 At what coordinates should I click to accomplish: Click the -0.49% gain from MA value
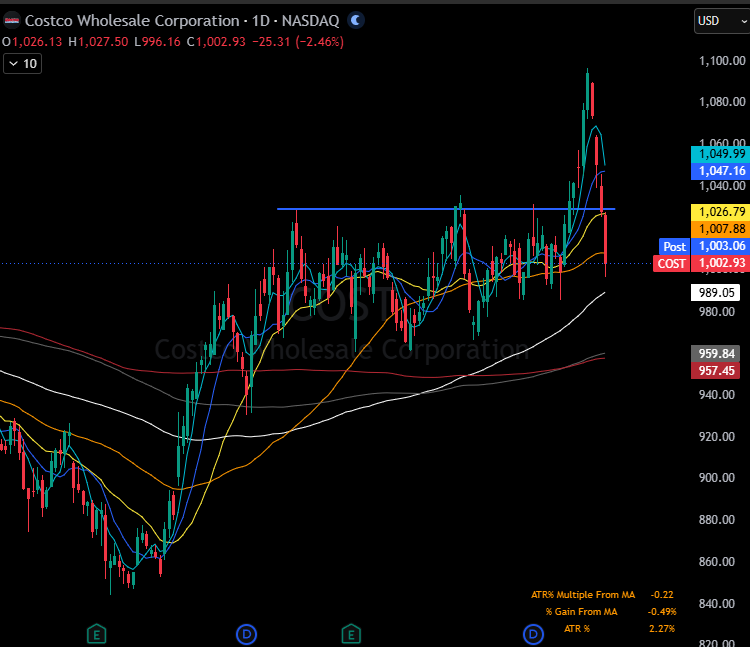662,612
